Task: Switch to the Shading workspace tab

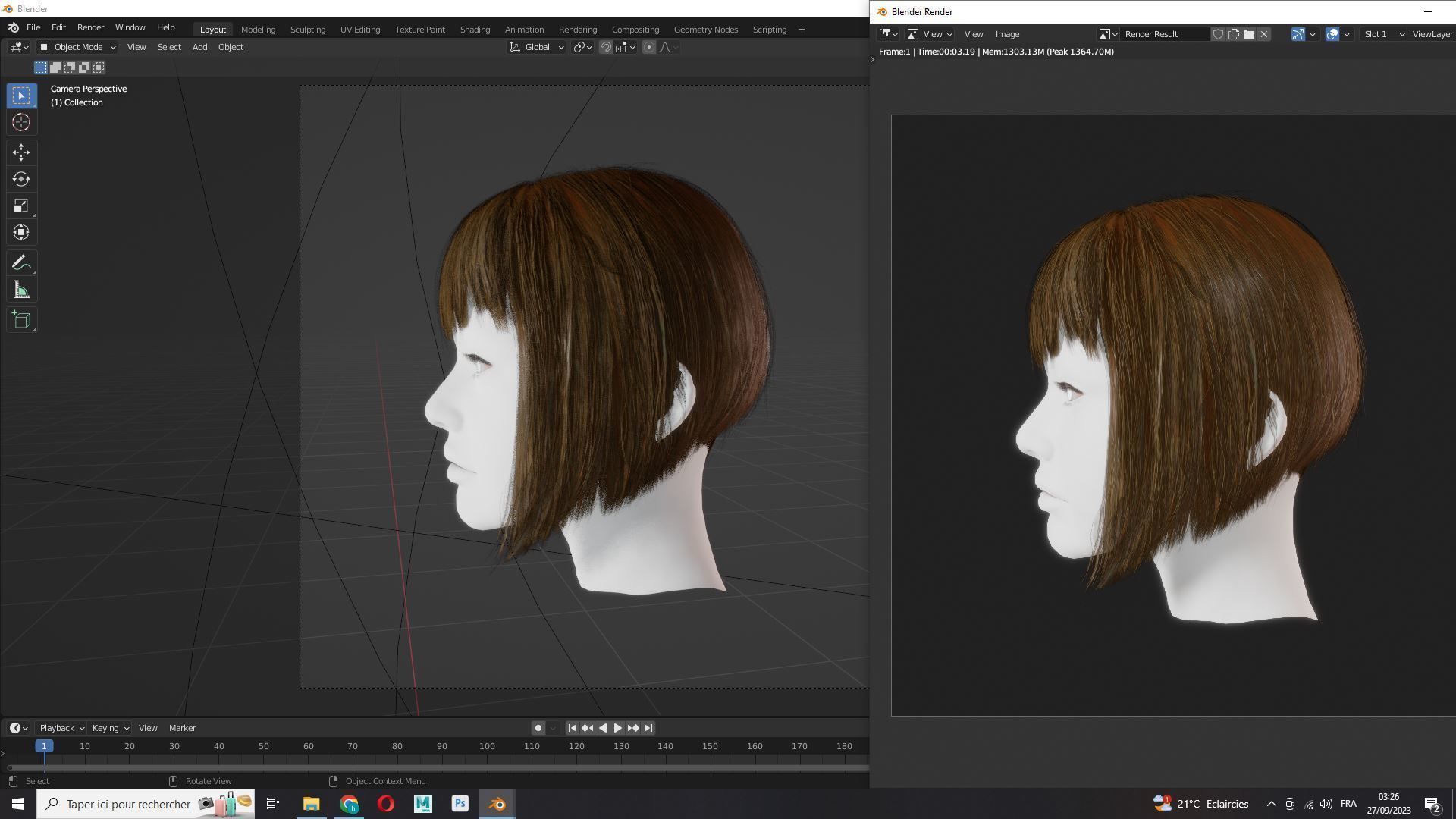Action: pyautogui.click(x=475, y=30)
